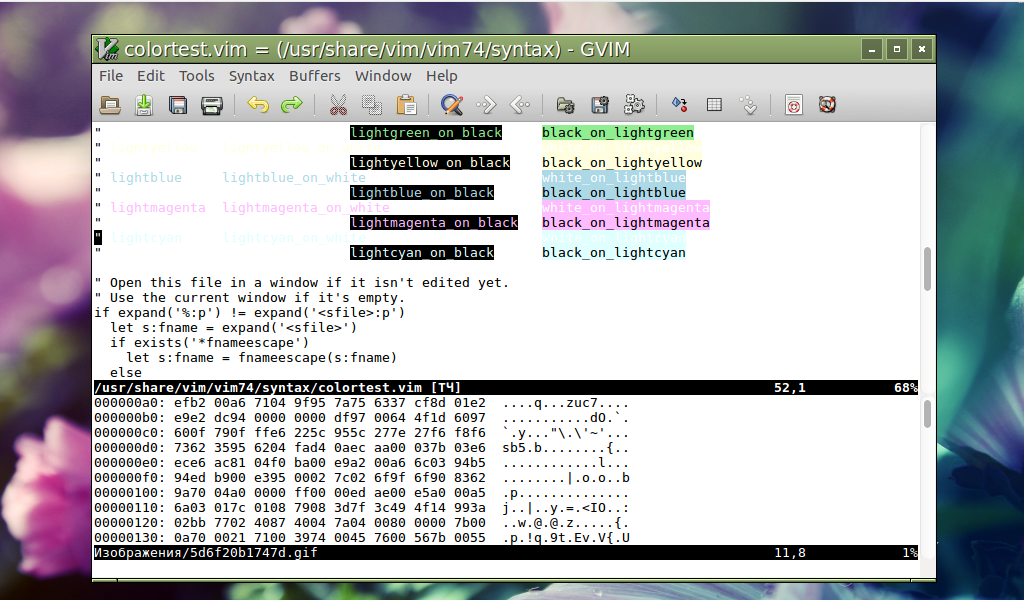Cut selection with scissors icon
Screen dimensions: 1024x600
click(x=338, y=105)
